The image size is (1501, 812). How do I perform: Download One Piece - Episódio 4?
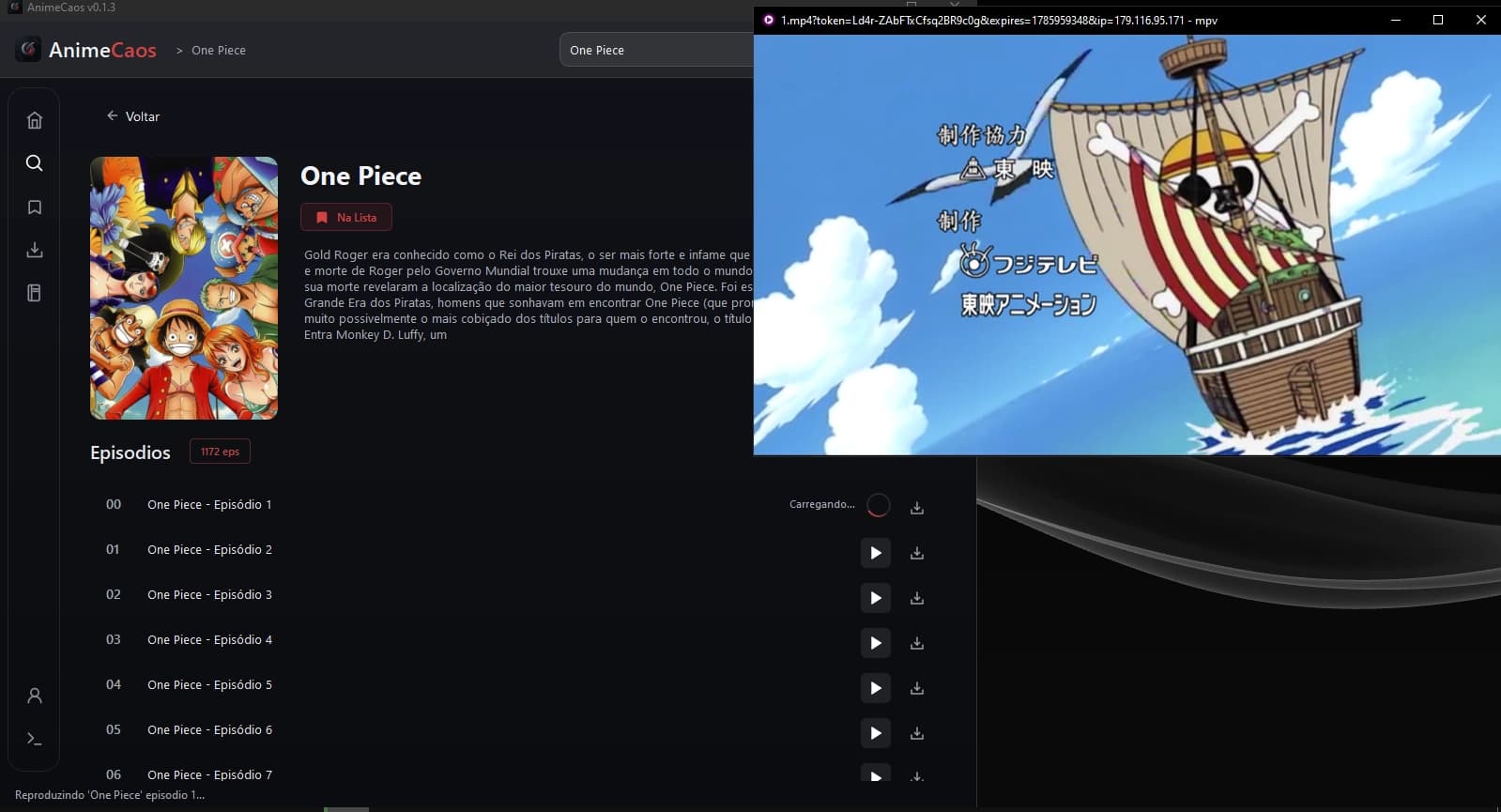pos(917,643)
